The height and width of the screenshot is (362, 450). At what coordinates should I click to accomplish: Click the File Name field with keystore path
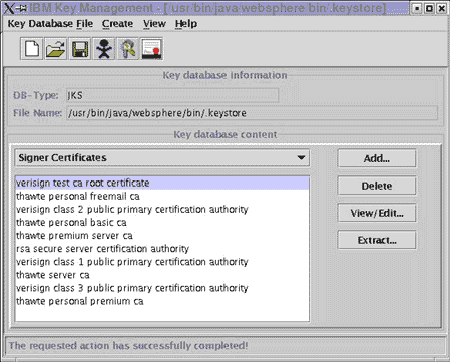(252, 113)
